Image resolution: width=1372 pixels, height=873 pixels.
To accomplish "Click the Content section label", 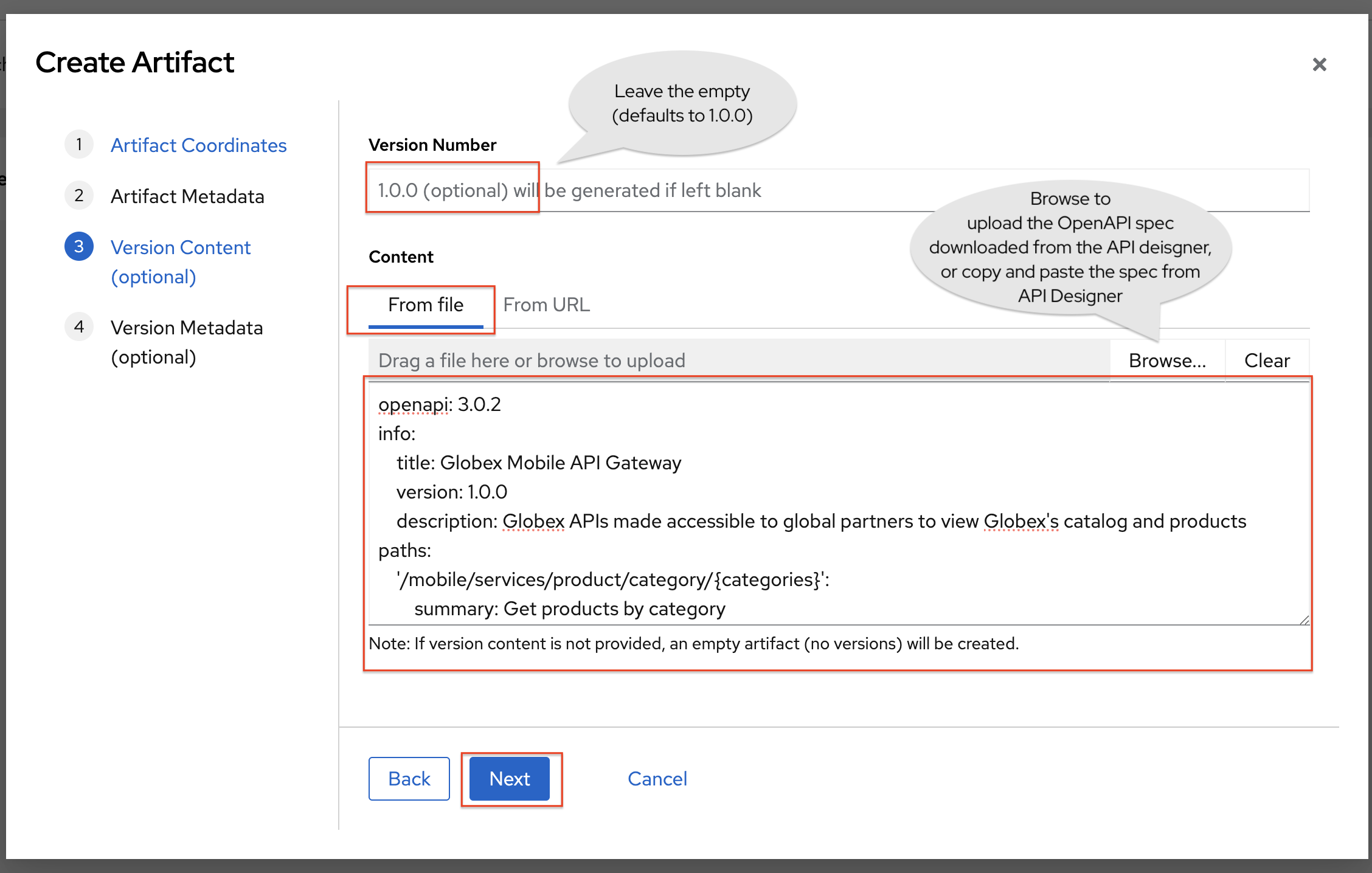I will pos(401,257).
